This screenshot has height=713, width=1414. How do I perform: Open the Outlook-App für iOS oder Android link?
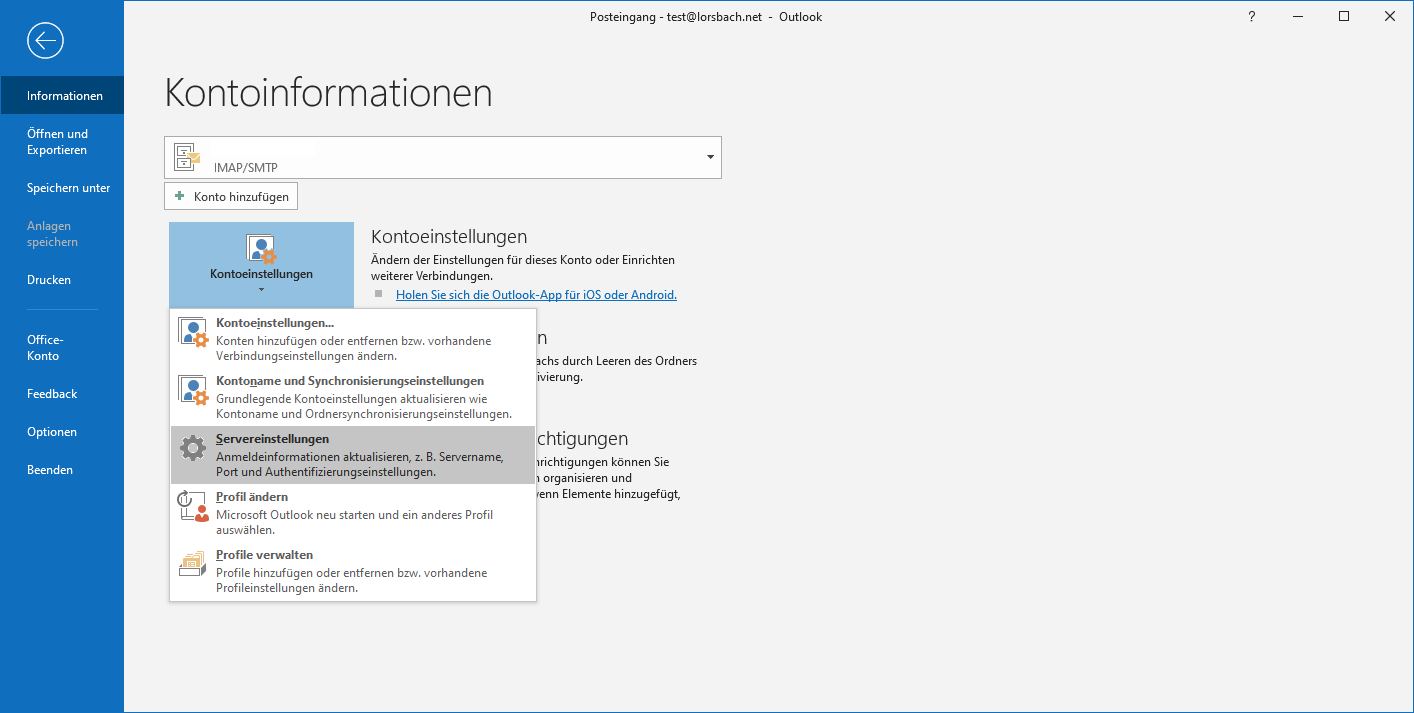pos(536,295)
